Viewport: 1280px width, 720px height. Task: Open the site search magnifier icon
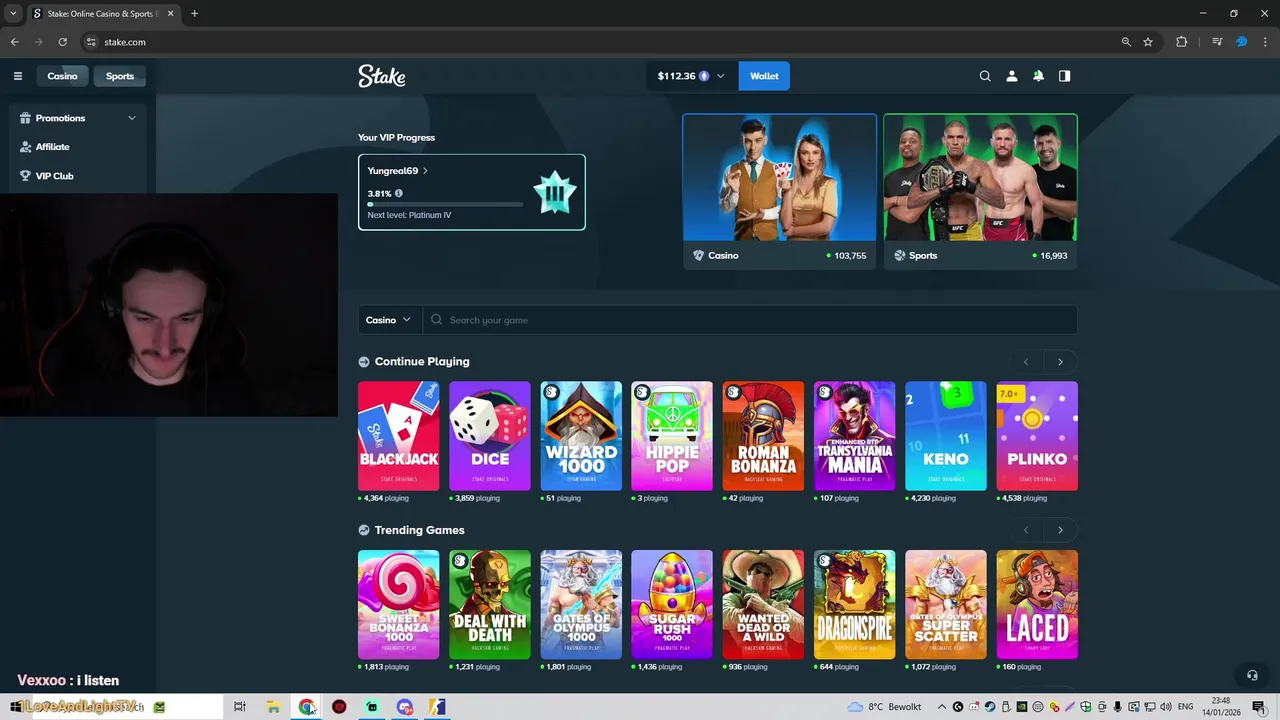(985, 76)
